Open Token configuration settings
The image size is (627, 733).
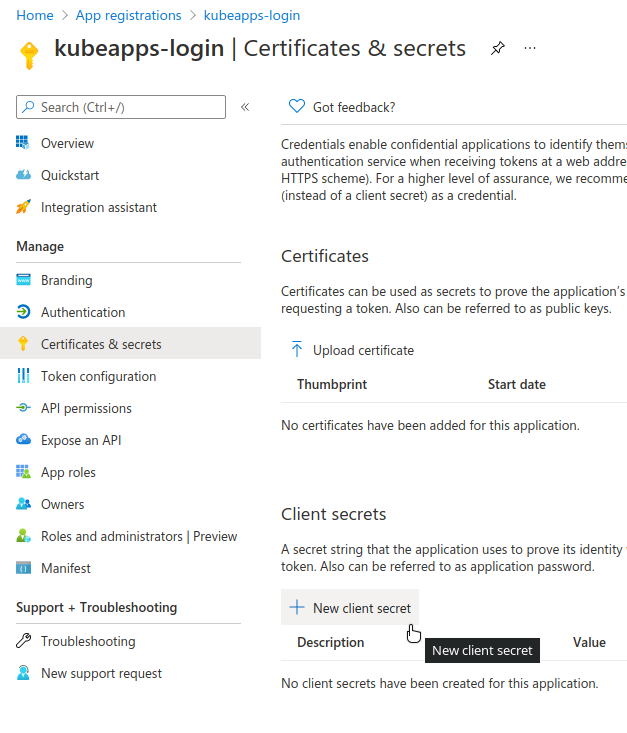(x=98, y=376)
